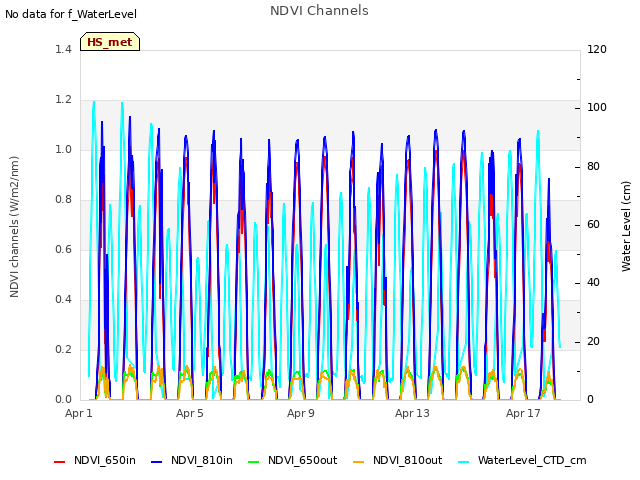This screenshot has height=480, width=640.
Task: Click the Apr 13 x-axis tick label
Action: coord(412,413)
